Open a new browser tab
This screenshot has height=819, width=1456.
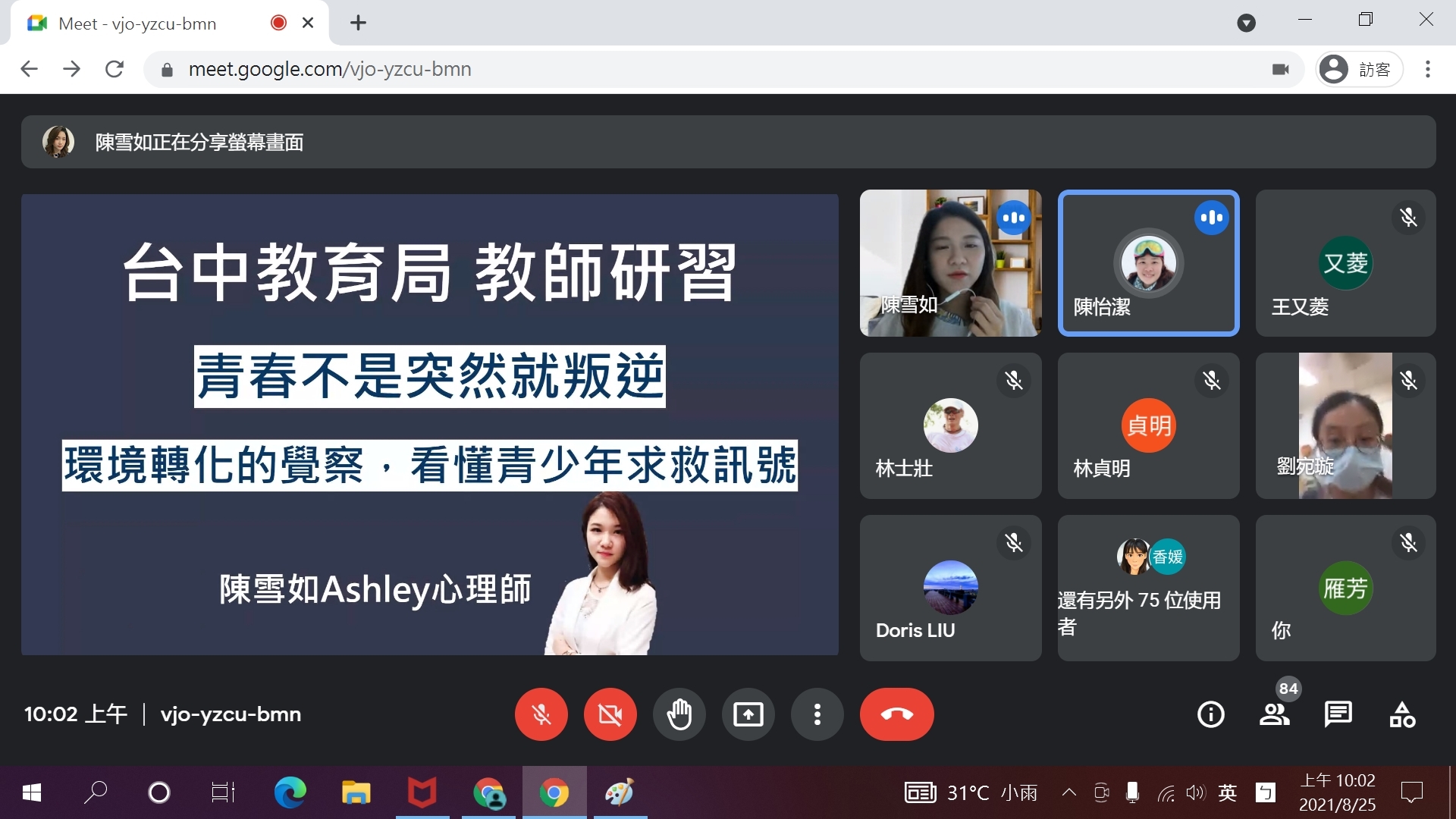point(358,24)
